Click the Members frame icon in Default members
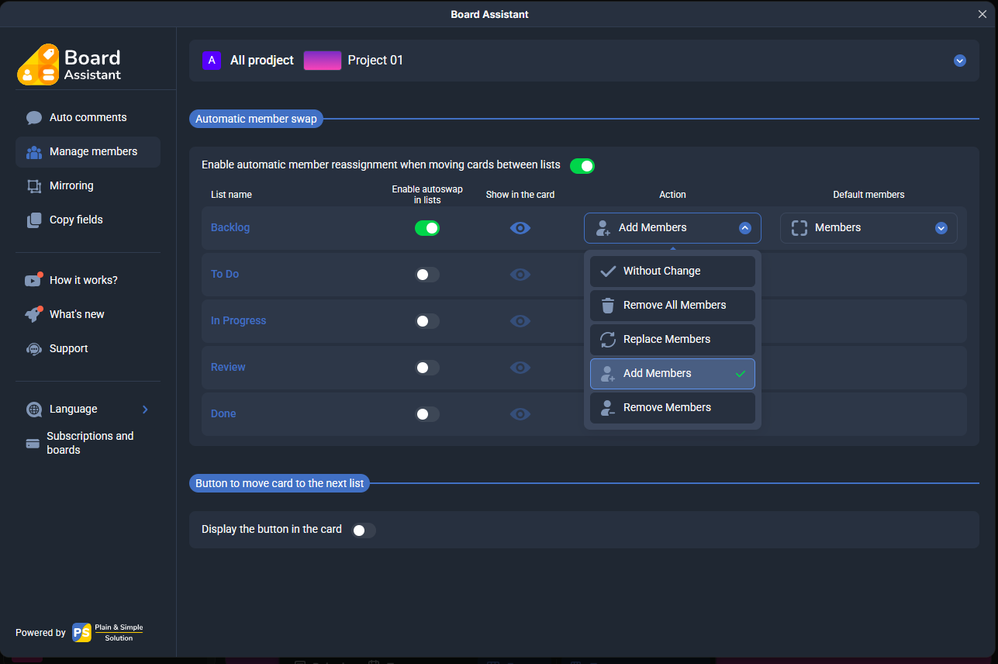This screenshot has height=664, width=998. point(799,228)
